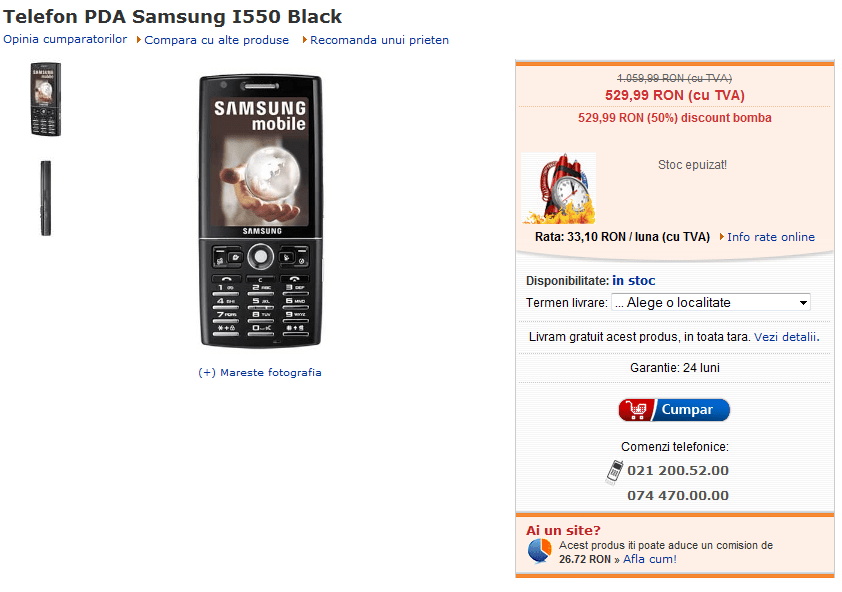
Task: Click orange arrow before Recomanda unui prieten
Action: 304,40
